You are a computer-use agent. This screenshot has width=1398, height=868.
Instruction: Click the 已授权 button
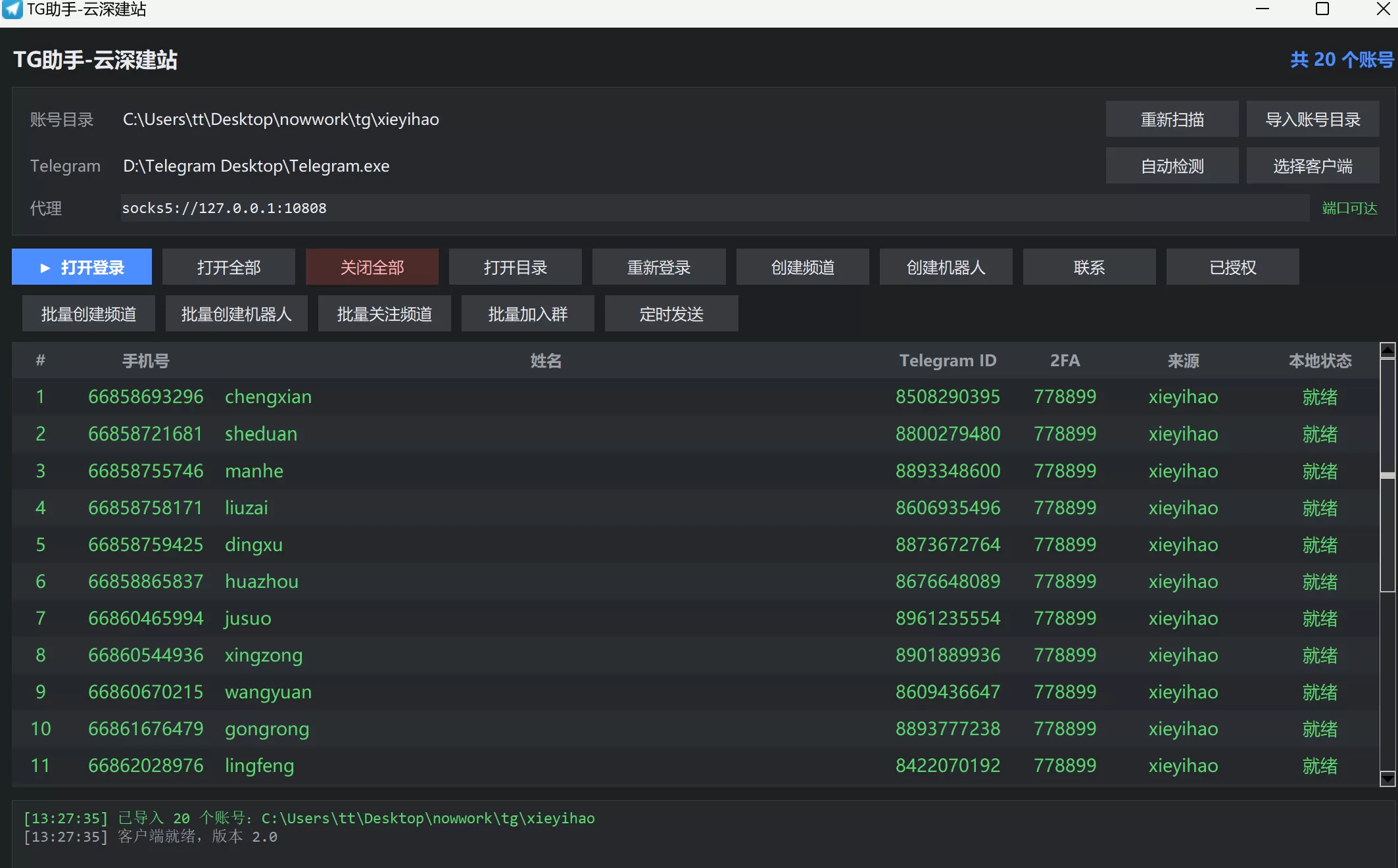[1232, 267]
